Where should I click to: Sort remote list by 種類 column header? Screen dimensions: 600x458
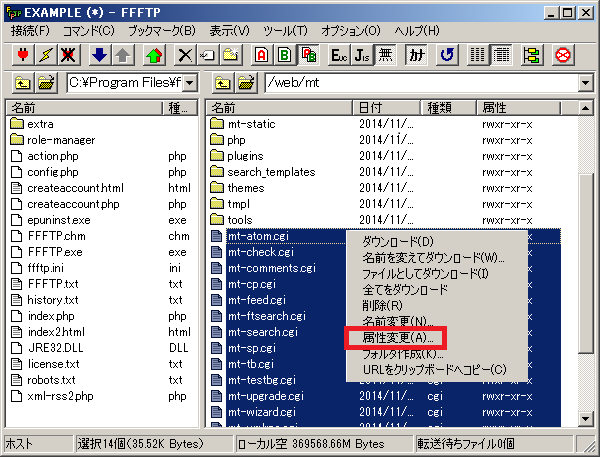449,108
